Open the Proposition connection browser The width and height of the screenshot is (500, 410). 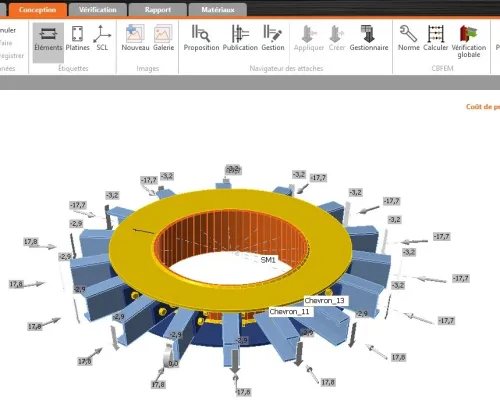point(201,38)
